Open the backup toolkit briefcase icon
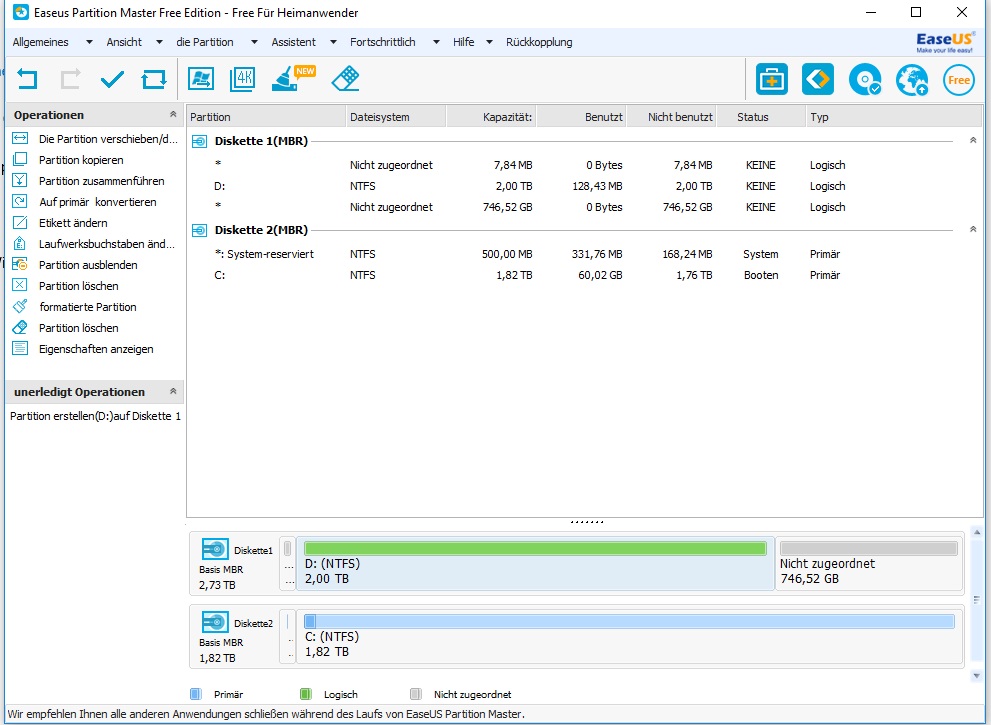 (x=772, y=80)
